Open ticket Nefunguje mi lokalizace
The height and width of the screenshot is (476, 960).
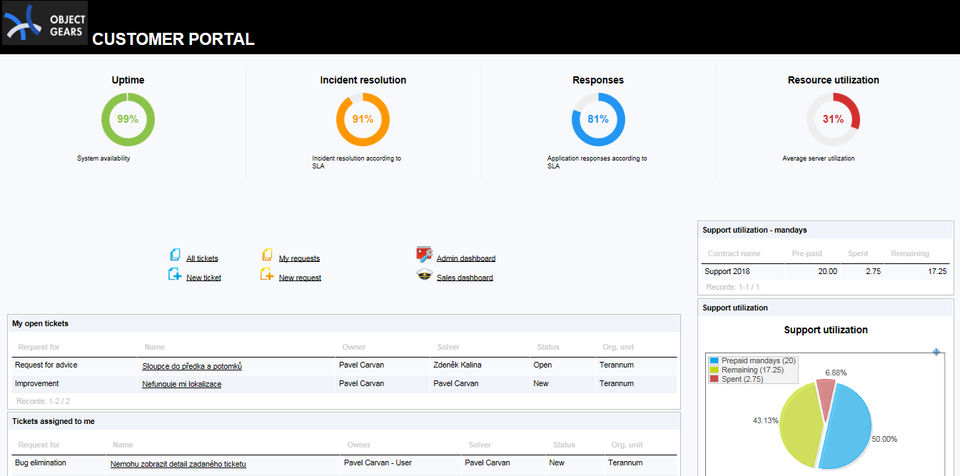(x=182, y=384)
